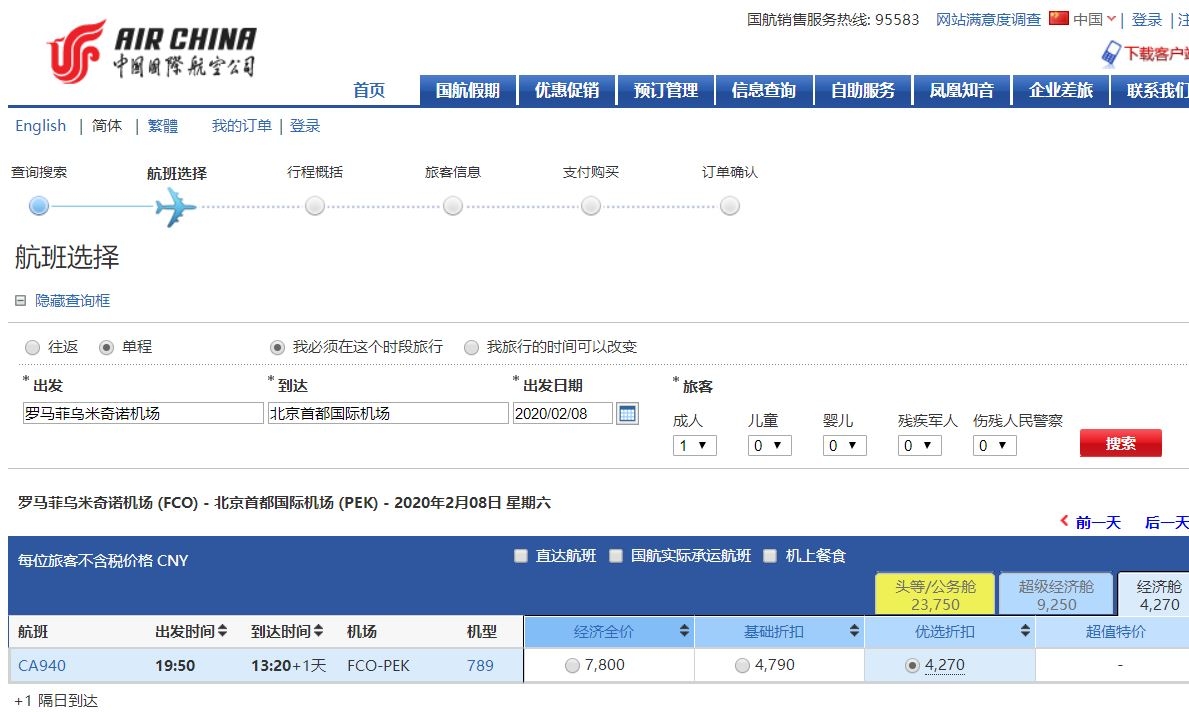Click the China flag region icon
1189x712 pixels.
(x=1059, y=18)
